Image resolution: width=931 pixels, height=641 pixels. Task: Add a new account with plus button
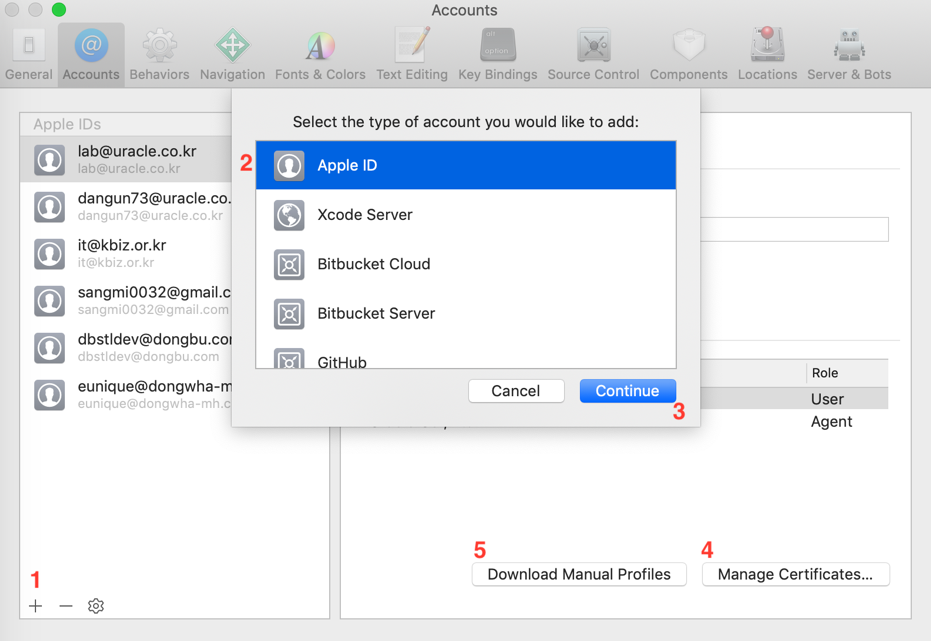click(36, 606)
